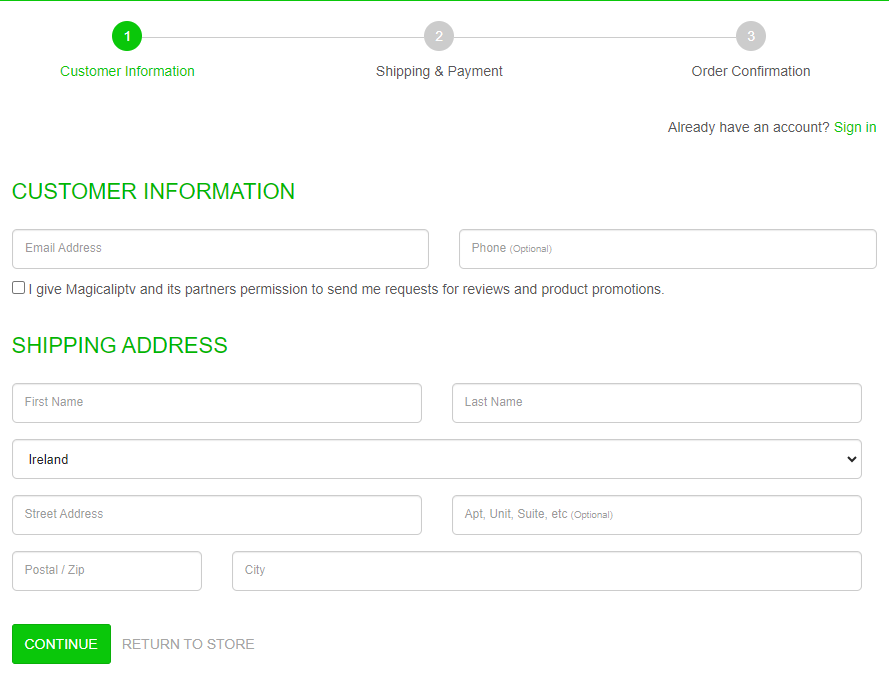This screenshot has width=889, height=688.
Task: Select step 1 Customer Information circle
Action: (127, 35)
